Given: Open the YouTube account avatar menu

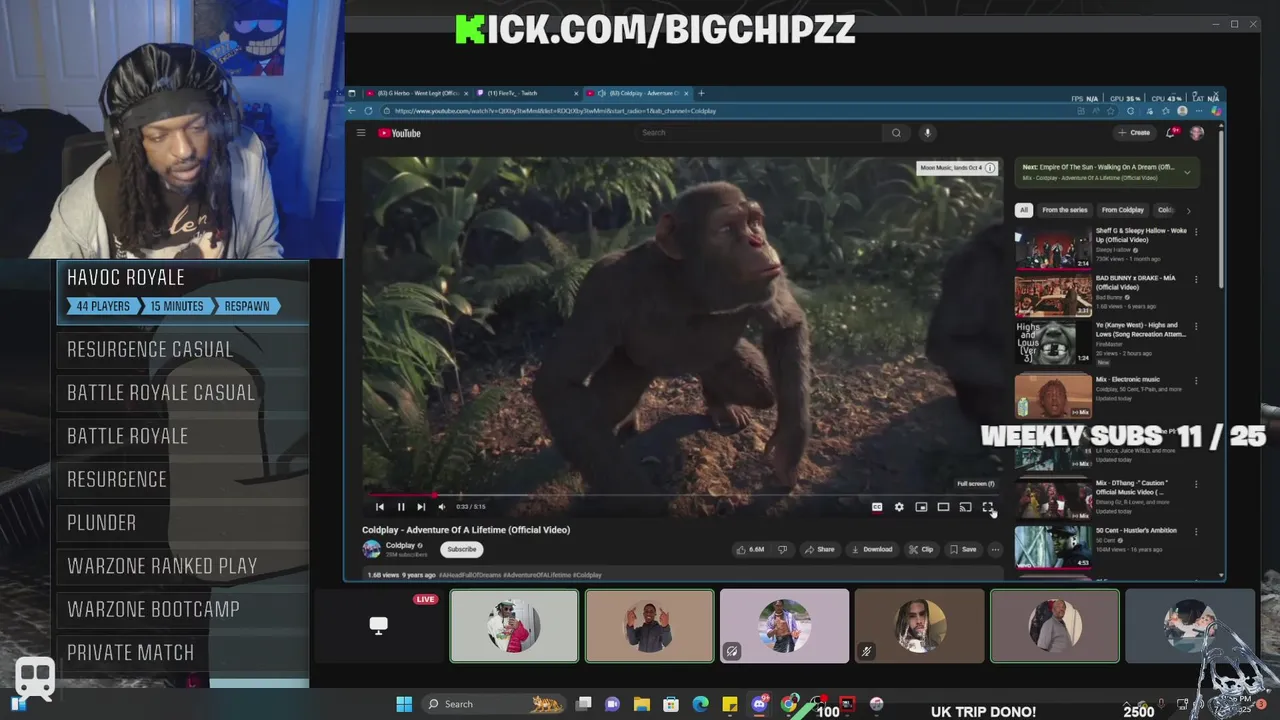Looking at the screenshot, I should point(1196,132).
